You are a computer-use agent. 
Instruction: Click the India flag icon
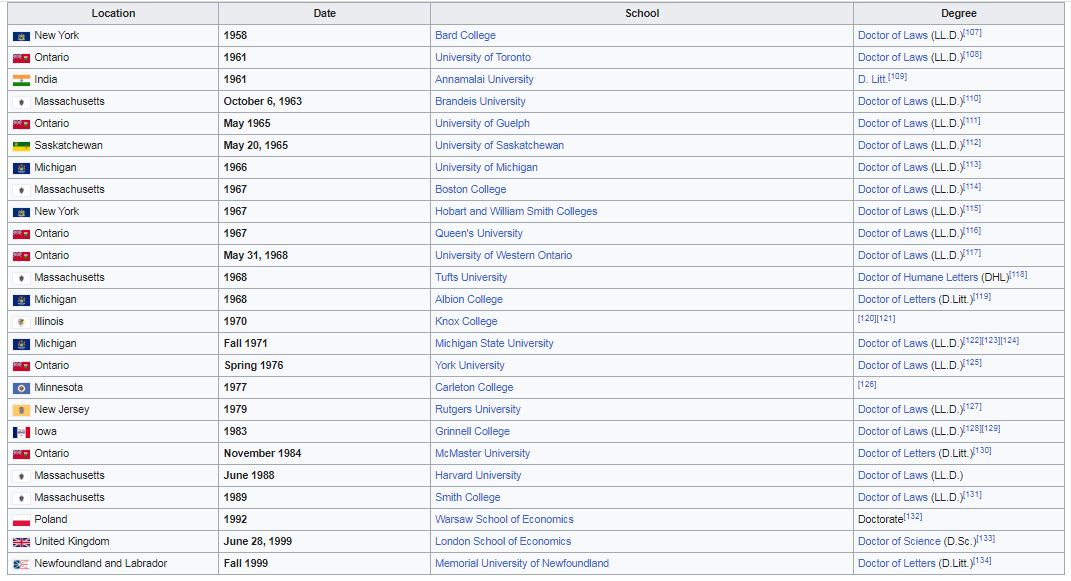[x=21, y=80]
